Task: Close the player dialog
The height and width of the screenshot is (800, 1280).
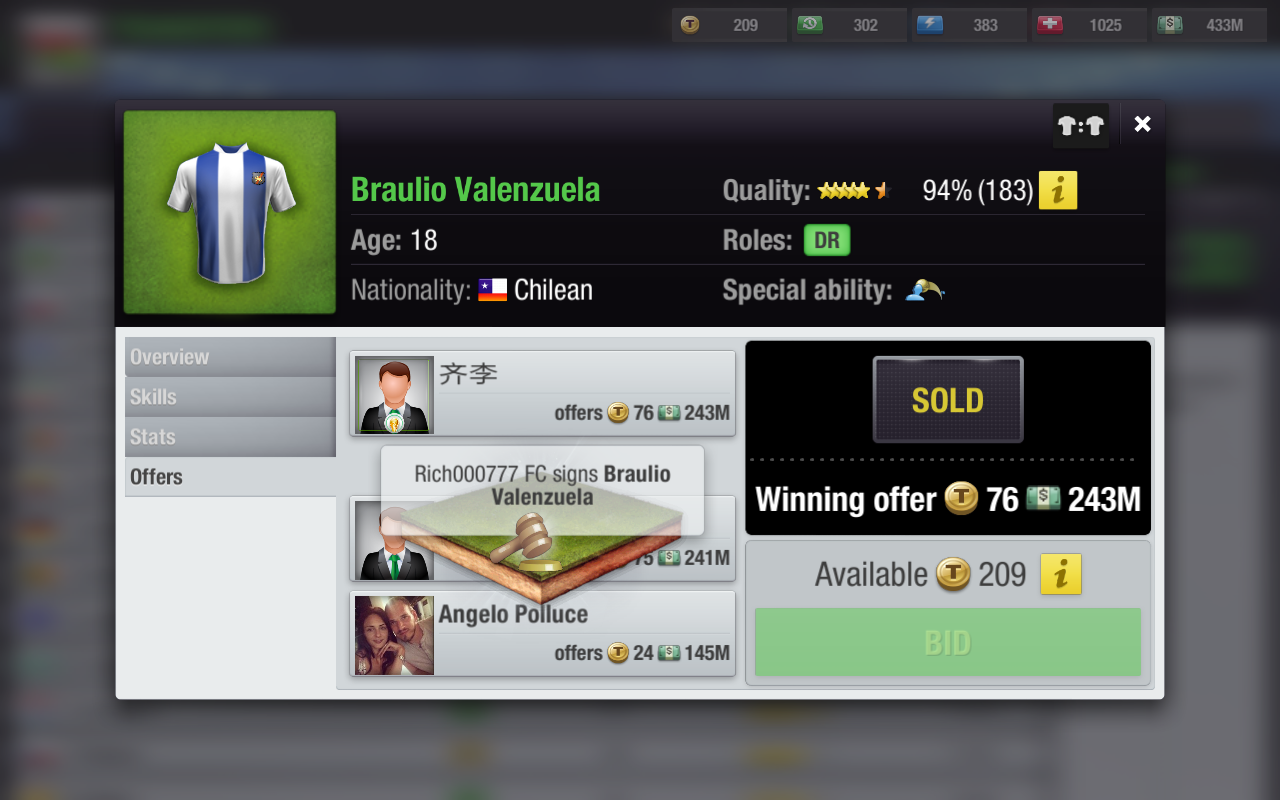Action: tap(1142, 124)
